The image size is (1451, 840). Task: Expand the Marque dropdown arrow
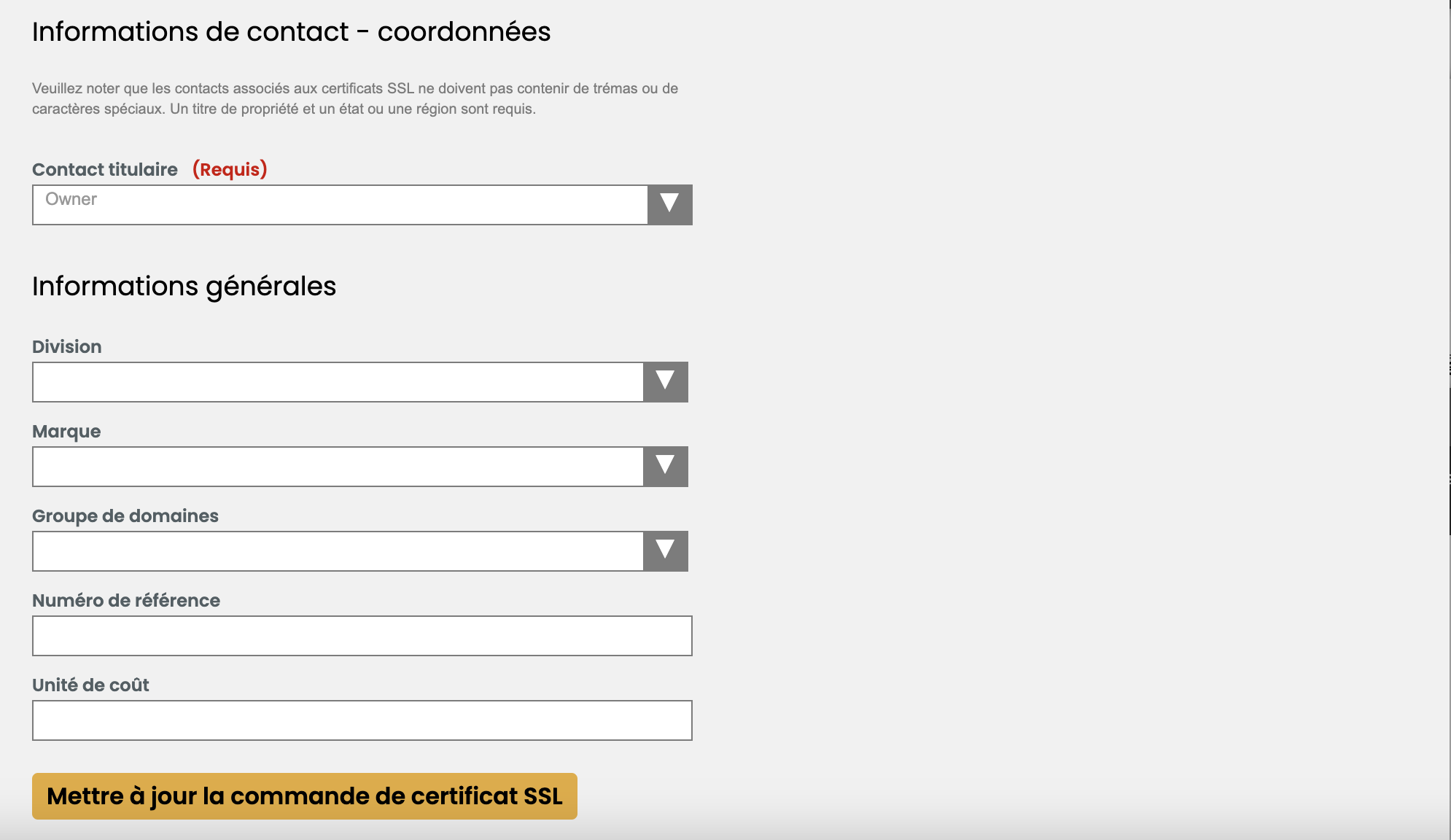[x=665, y=467]
